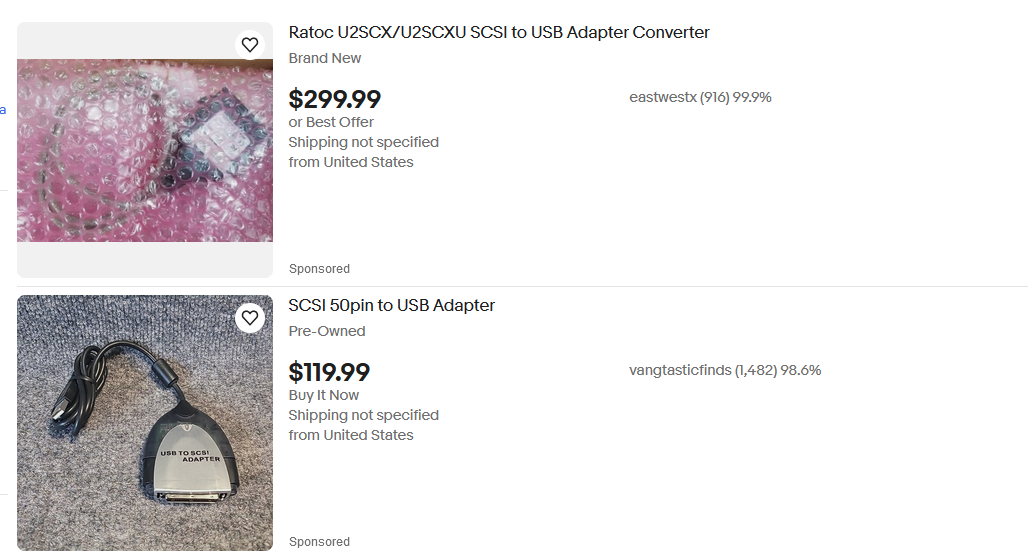Image resolution: width=1028 pixels, height=559 pixels.
Task: Click the heart icon on SCSI 50pin listing
Action: [x=250, y=318]
